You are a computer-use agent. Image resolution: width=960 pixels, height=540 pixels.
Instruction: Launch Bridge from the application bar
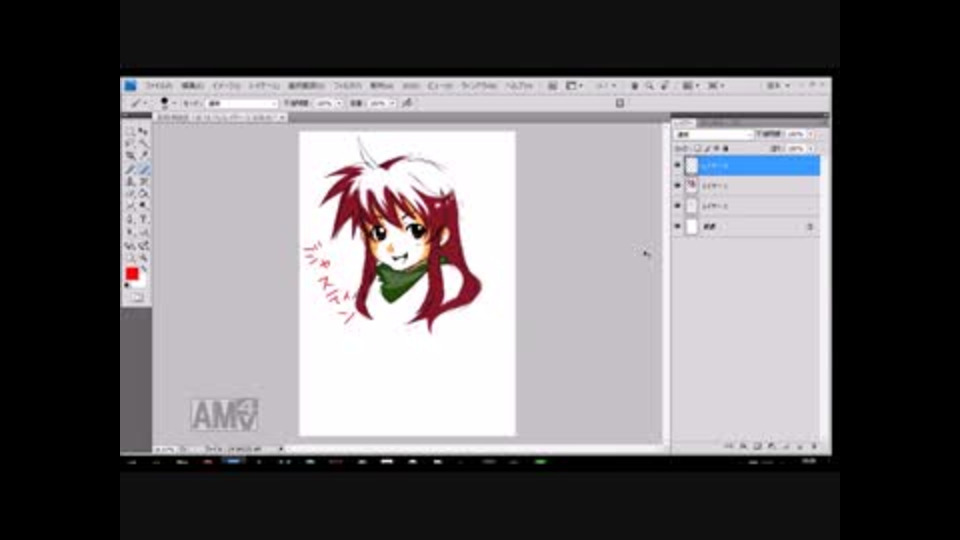click(x=552, y=86)
